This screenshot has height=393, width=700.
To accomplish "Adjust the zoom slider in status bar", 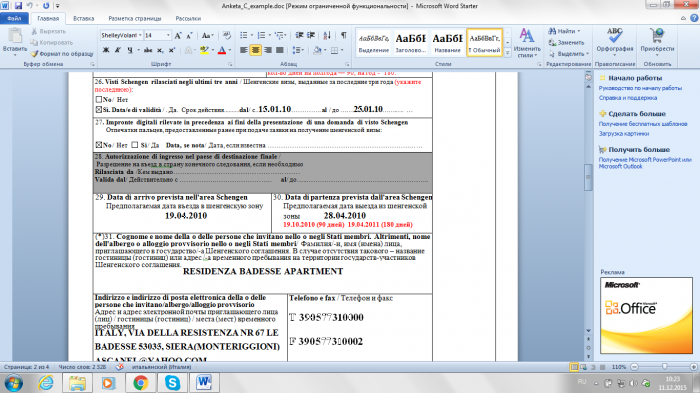I will click(664, 367).
